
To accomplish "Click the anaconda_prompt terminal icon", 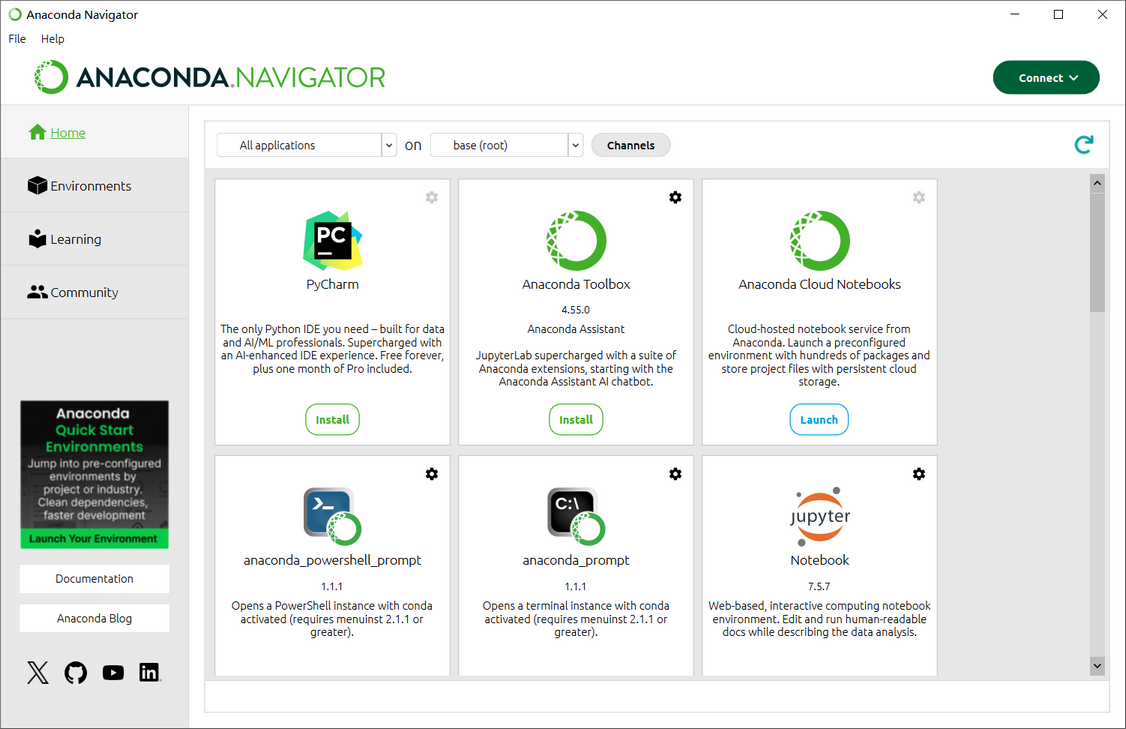I will click(576, 516).
